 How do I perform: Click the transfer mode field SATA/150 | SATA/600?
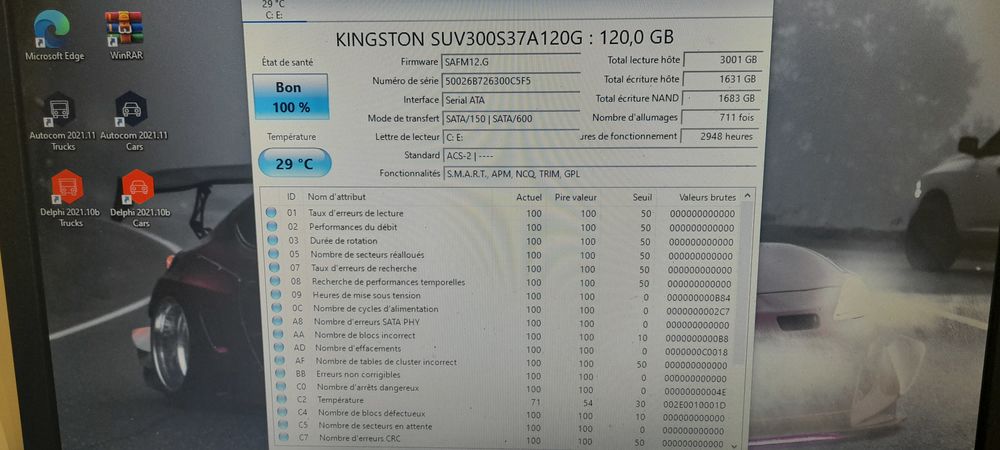(x=510, y=118)
